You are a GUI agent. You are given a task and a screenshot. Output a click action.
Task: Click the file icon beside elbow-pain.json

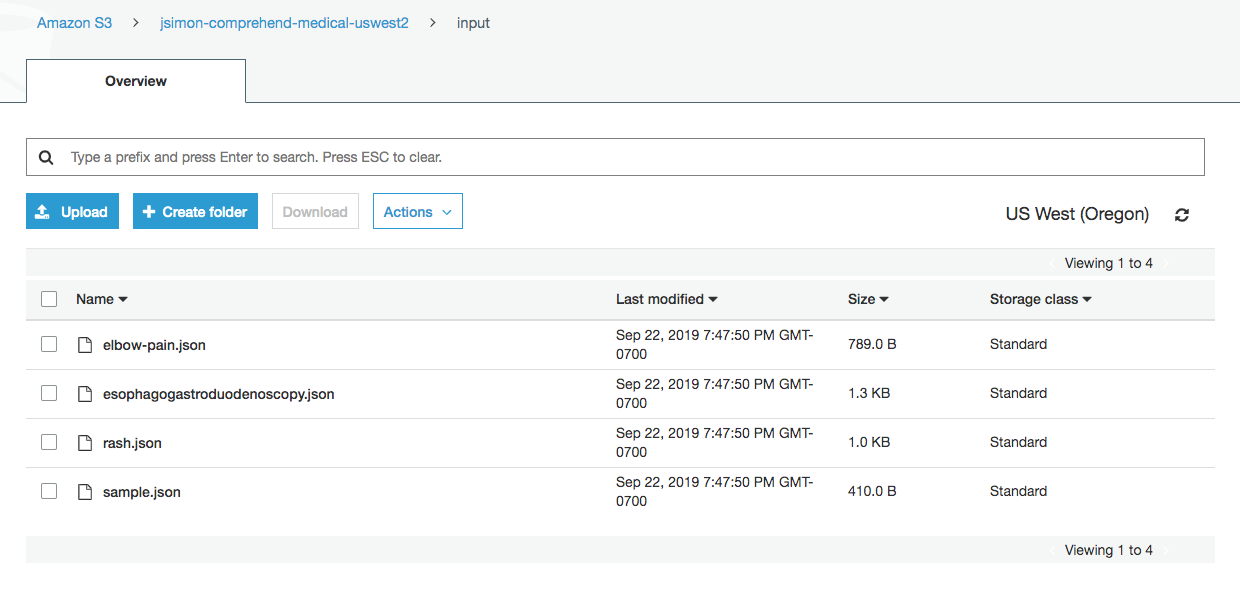coord(85,345)
